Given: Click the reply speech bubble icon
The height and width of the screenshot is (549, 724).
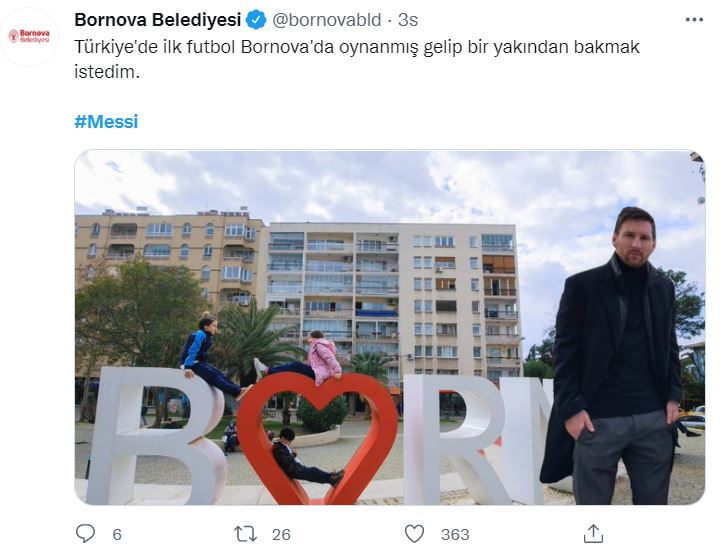Looking at the screenshot, I should pos(85,533).
